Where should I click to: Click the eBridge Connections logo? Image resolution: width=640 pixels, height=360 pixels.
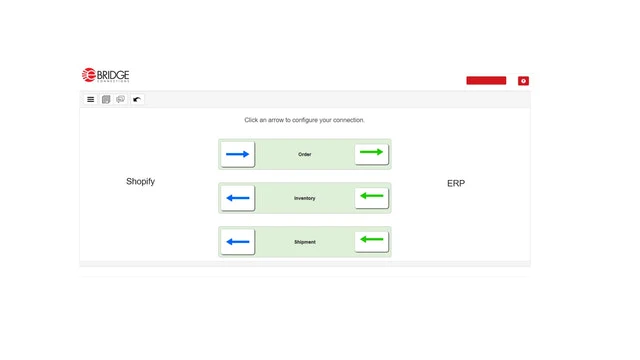pos(105,75)
